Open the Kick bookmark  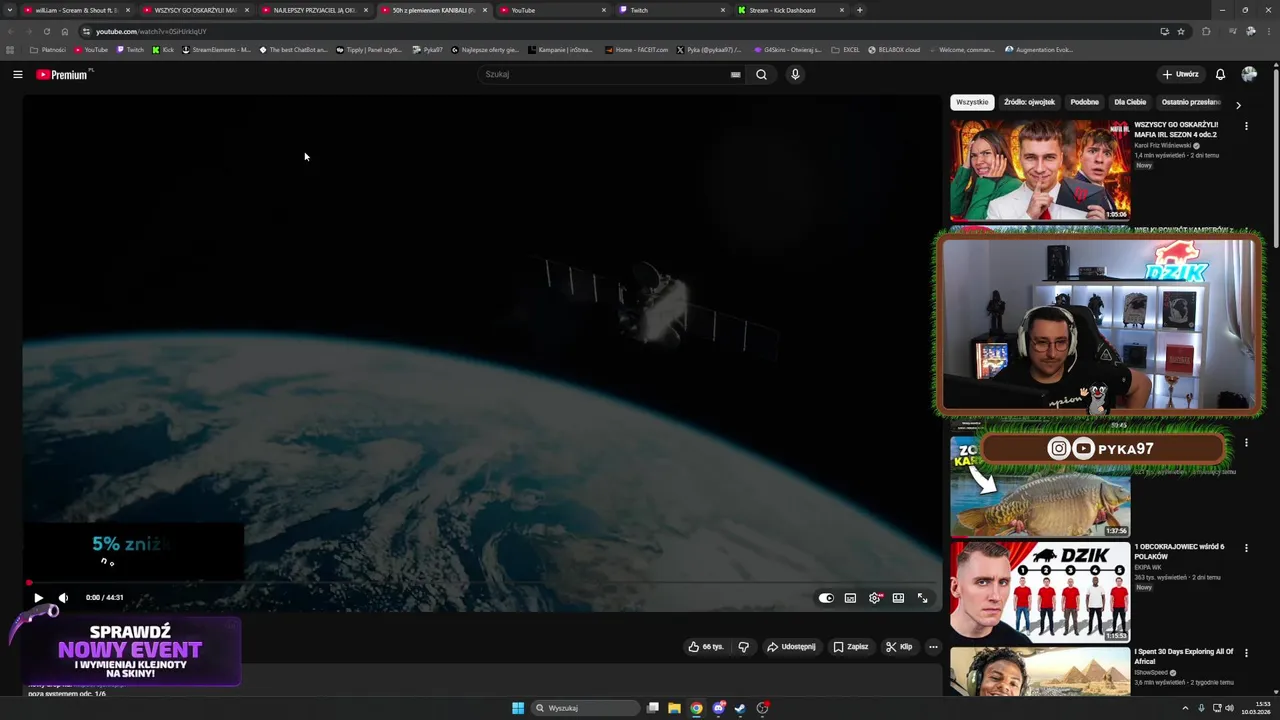[x=163, y=49]
